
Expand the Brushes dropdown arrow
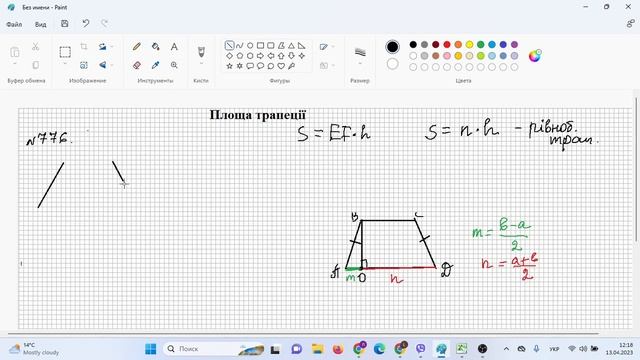[201, 64]
